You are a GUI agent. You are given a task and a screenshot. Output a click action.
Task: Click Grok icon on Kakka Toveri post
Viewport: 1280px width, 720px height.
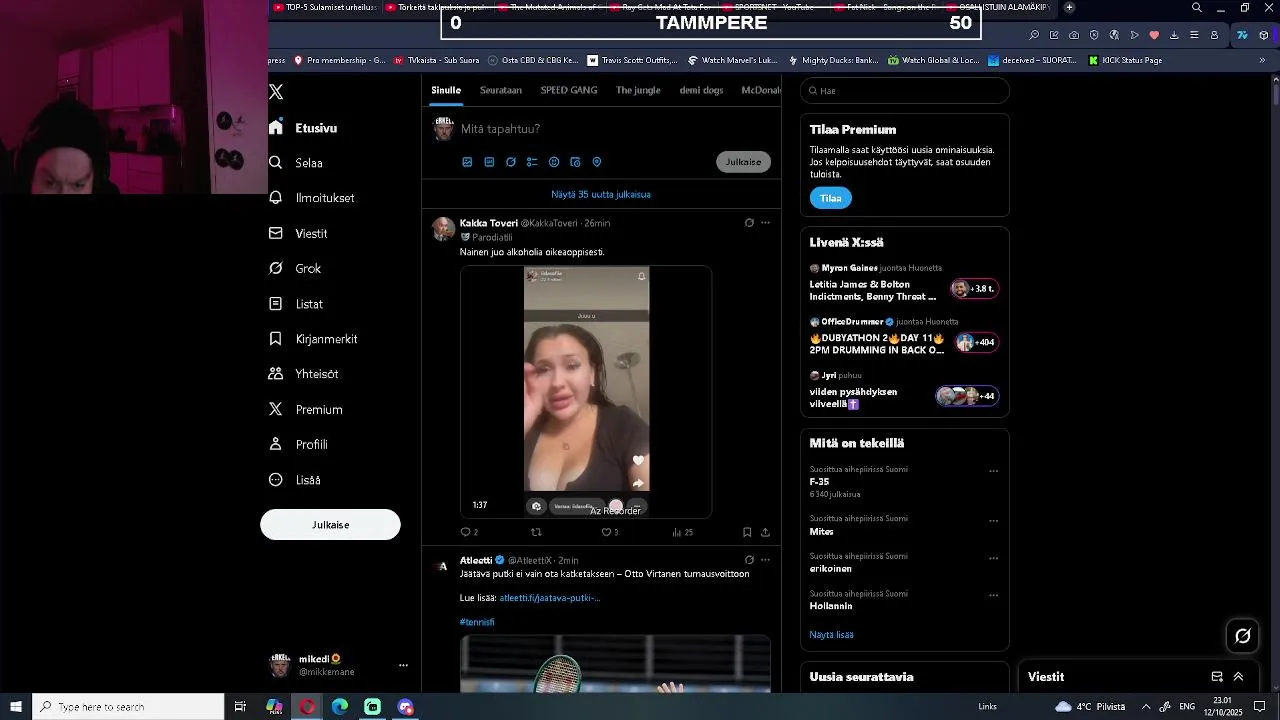[x=749, y=223]
